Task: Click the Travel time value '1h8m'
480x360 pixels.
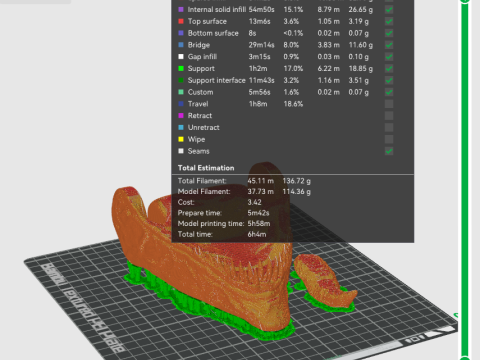Action: point(258,104)
